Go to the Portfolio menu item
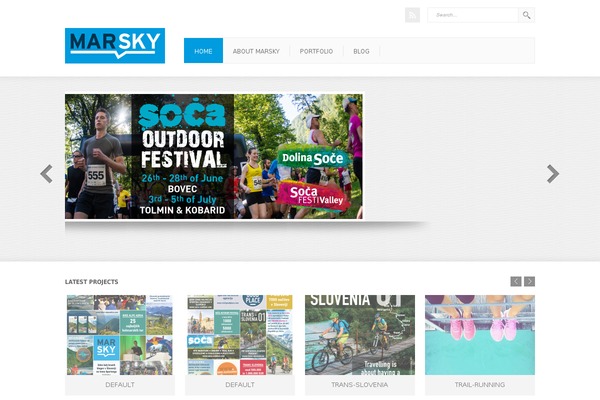Image resolution: width=600 pixels, height=400 pixels. point(316,51)
